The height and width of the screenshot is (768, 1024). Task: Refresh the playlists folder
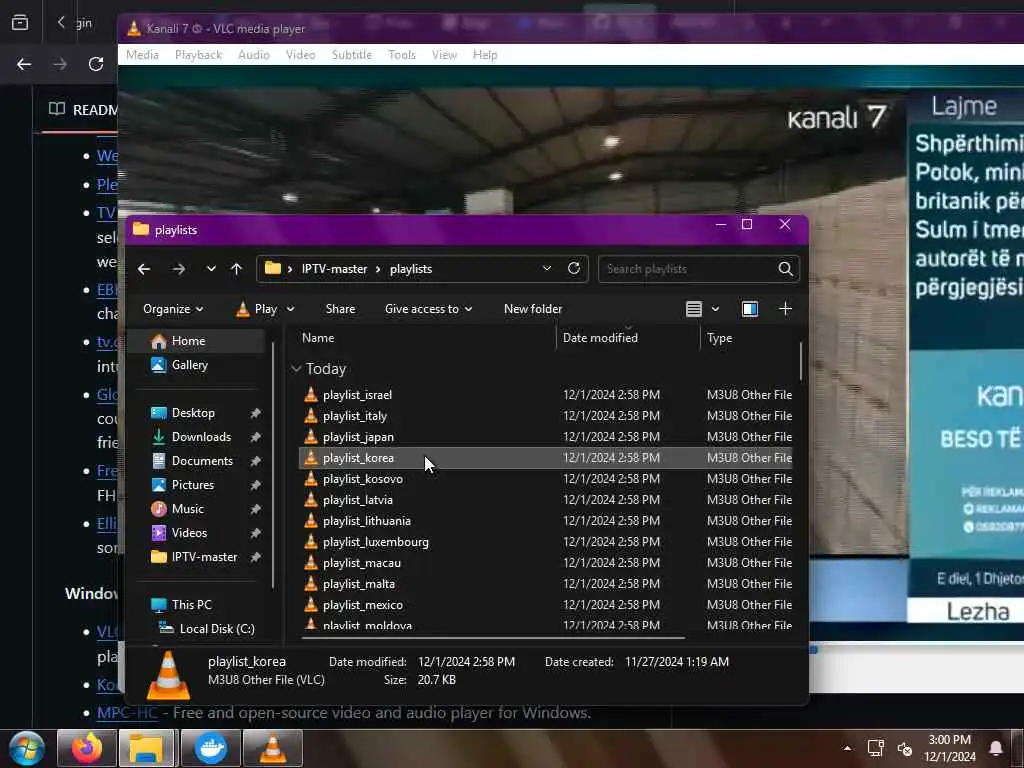click(x=574, y=268)
